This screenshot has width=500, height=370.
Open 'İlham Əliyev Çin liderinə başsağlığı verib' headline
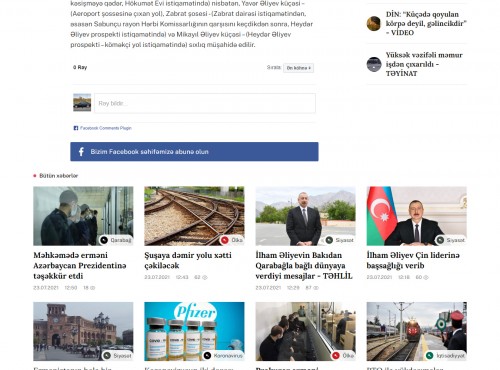coord(413,260)
